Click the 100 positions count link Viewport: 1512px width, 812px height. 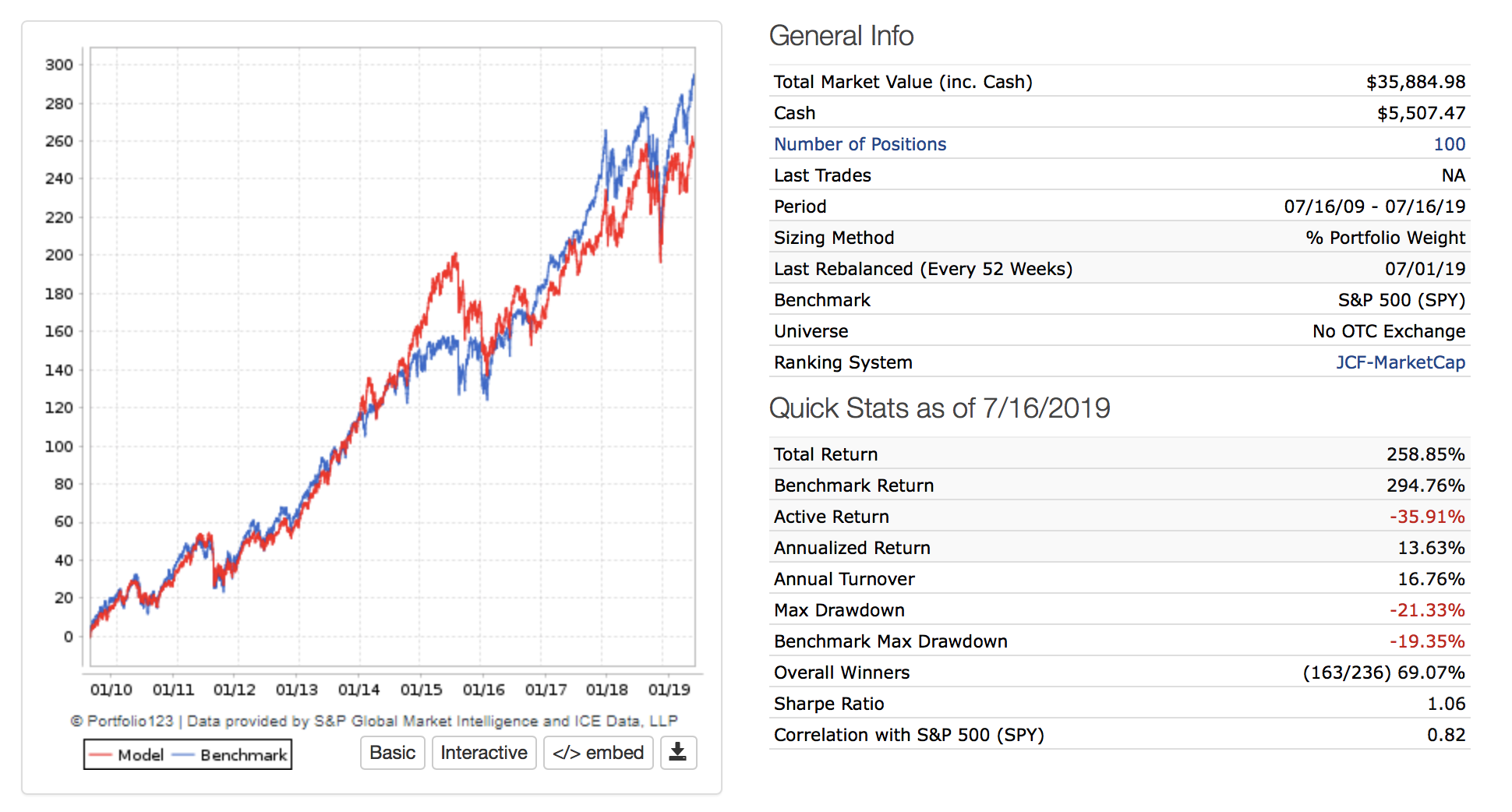pos(1449,144)
